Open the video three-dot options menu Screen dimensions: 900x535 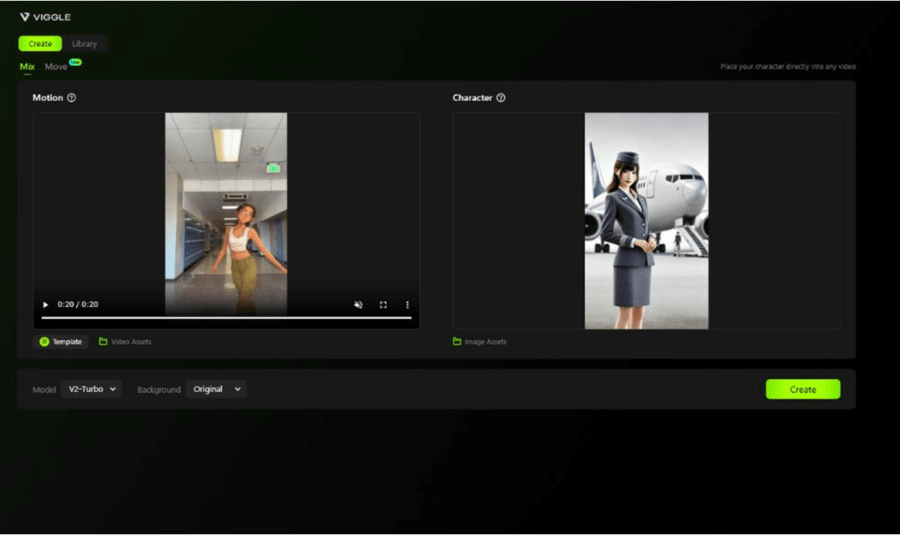(407, 304)
